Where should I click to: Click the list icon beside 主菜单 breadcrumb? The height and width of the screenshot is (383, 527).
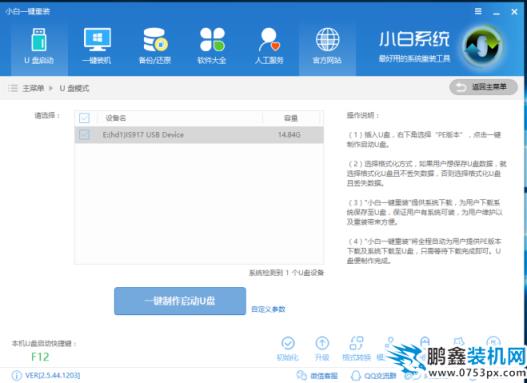(13, 88)
